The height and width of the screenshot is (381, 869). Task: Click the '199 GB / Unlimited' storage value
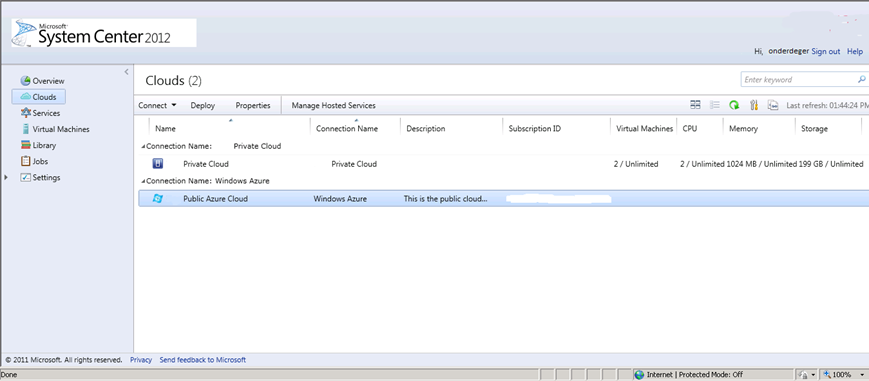[x=831, y=164]
